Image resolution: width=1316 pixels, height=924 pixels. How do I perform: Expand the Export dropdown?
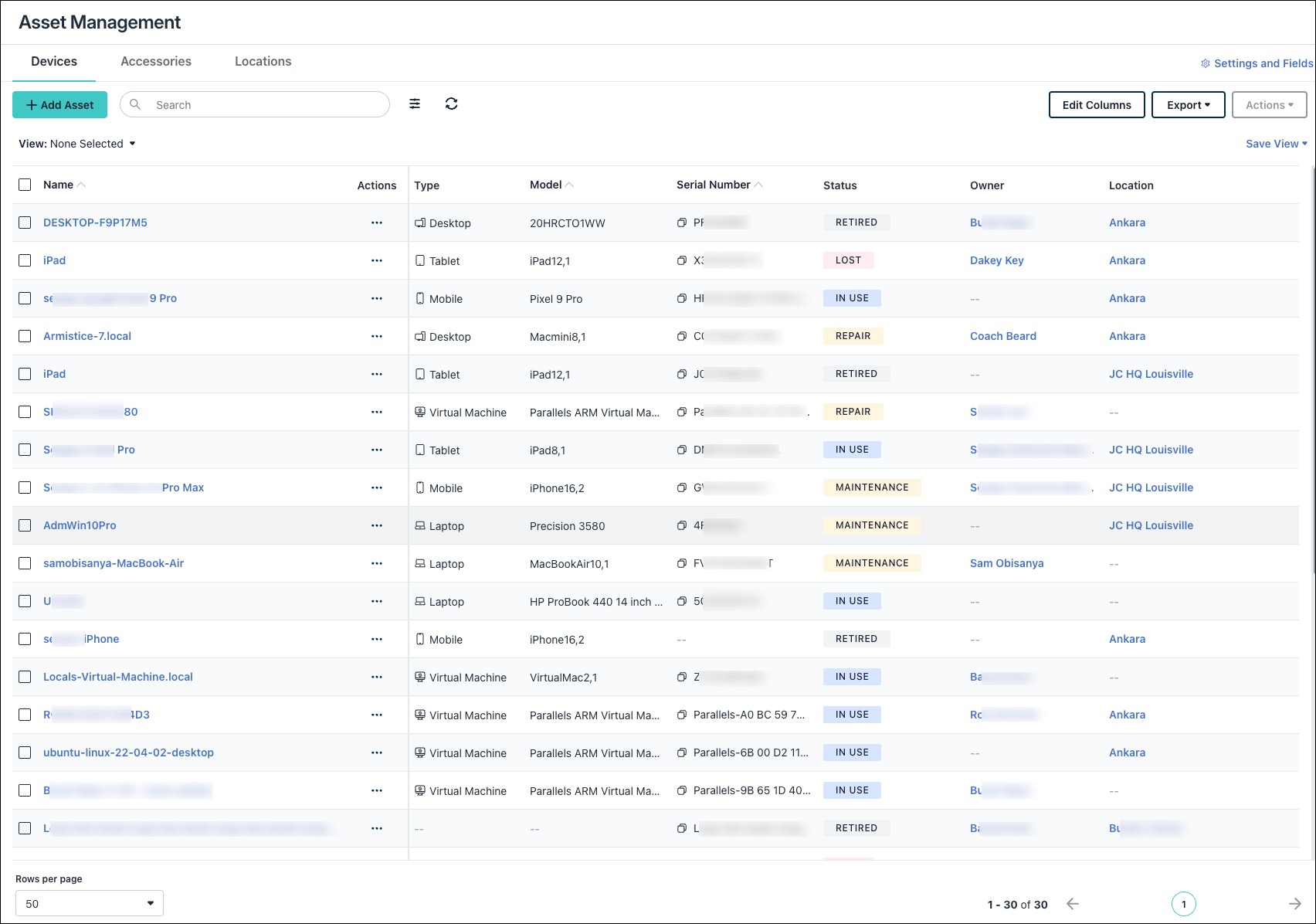[1188, 105]
